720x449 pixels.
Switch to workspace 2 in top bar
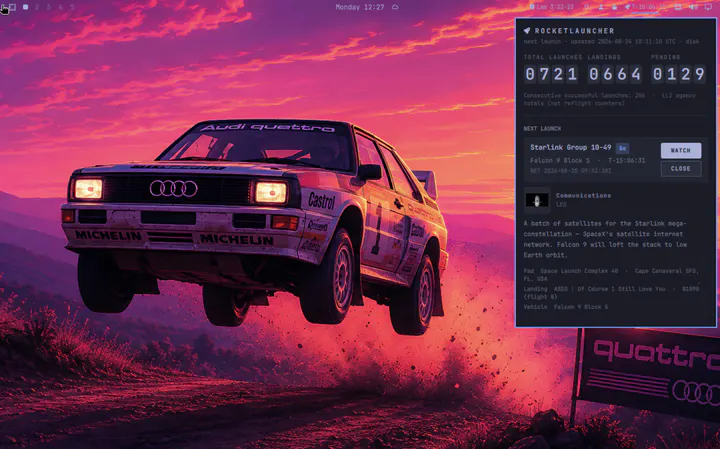tap(37, 7)
